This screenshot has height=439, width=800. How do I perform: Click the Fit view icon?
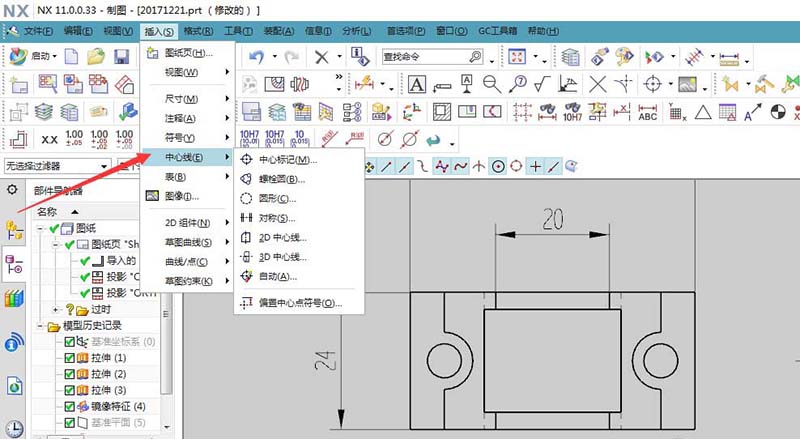pyautogui.click(x=516, y=57)
